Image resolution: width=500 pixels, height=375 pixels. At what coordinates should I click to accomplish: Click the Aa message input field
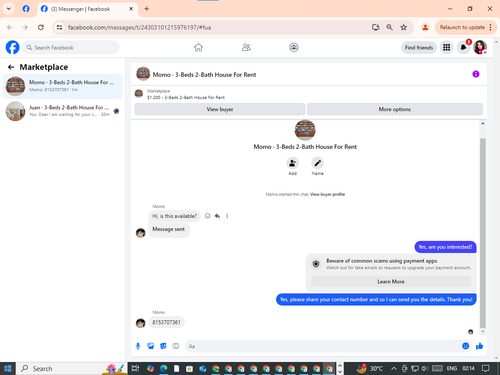coord(322,346)
